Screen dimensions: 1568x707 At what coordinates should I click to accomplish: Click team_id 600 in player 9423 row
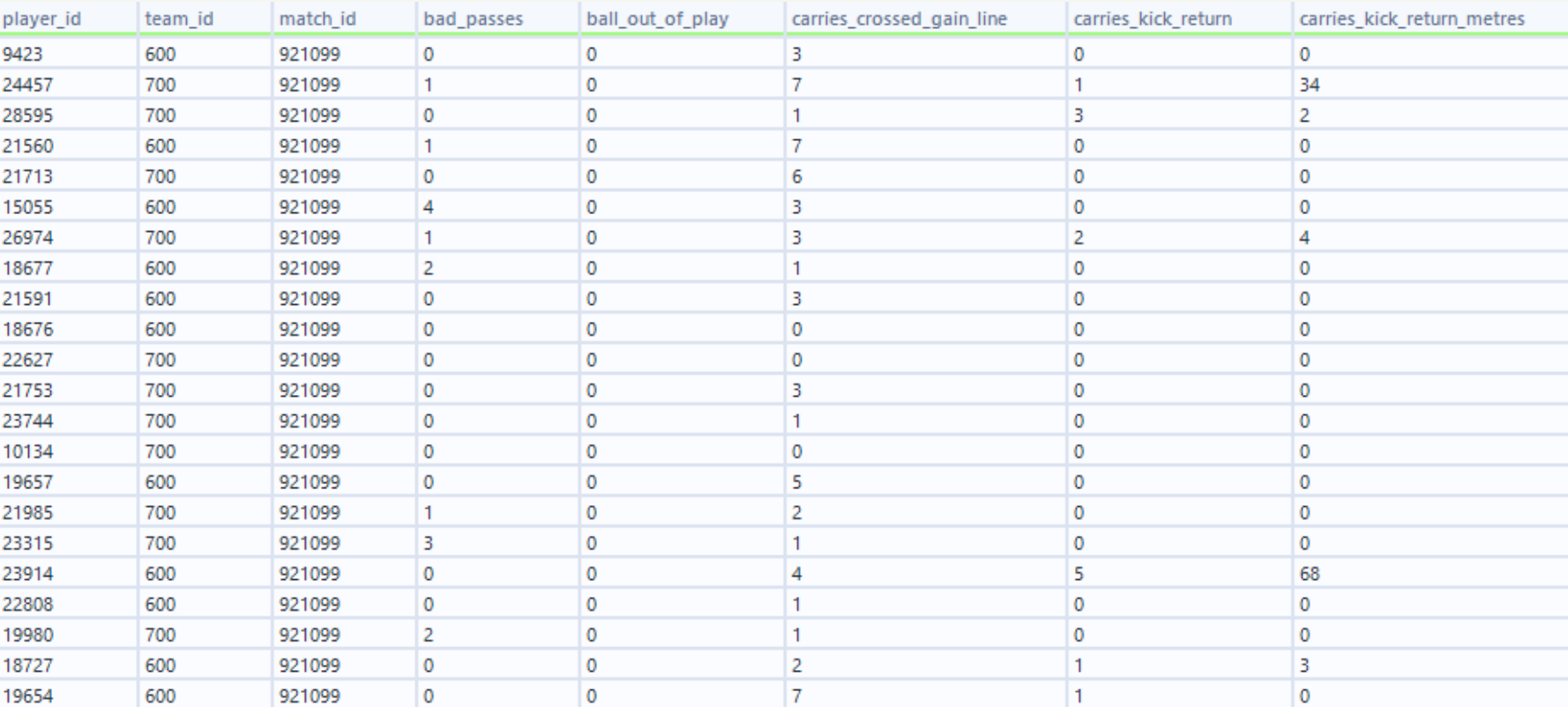click(x=205, y=55)
